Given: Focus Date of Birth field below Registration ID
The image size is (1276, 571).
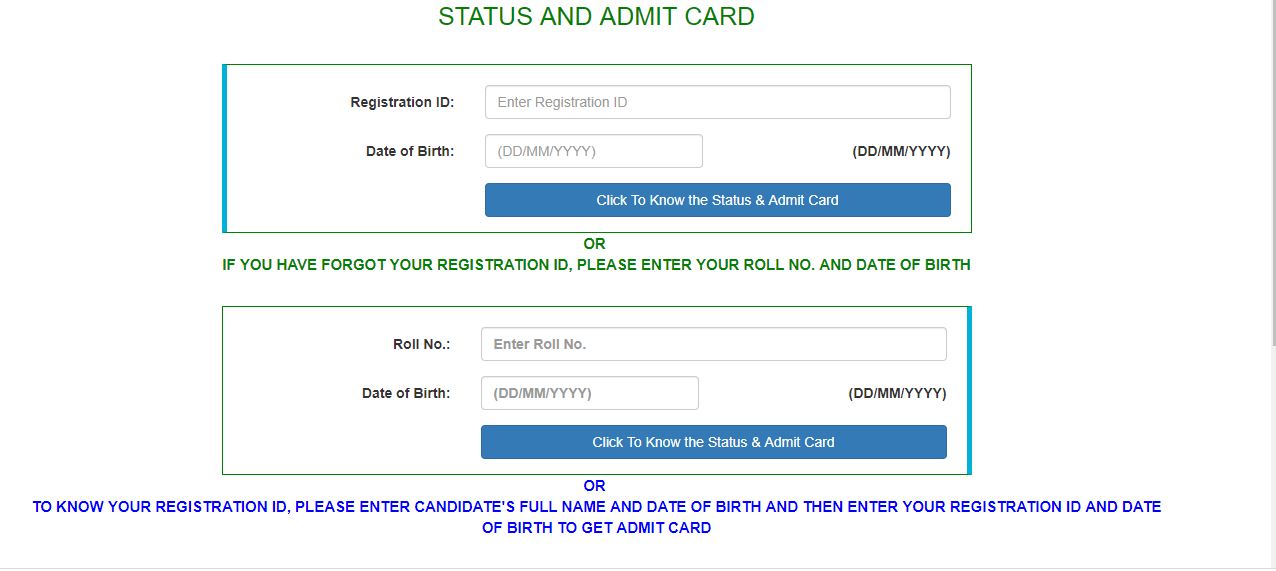Looking at the screenshot, I should 593,151.
